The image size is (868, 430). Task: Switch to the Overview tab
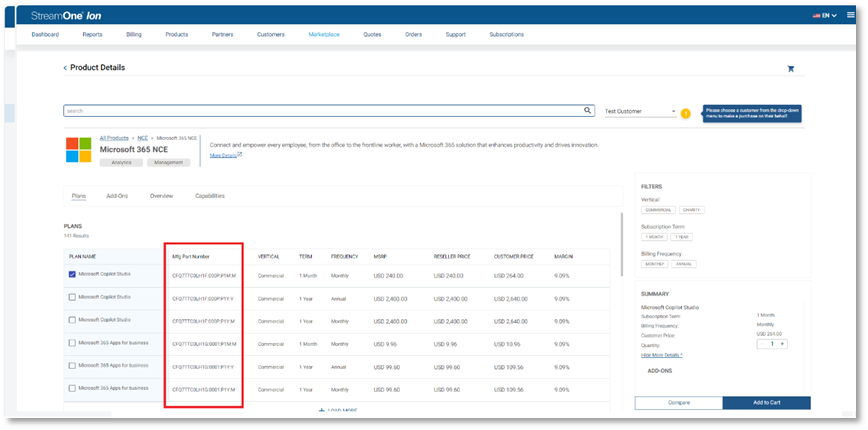[x=162, y=196]
